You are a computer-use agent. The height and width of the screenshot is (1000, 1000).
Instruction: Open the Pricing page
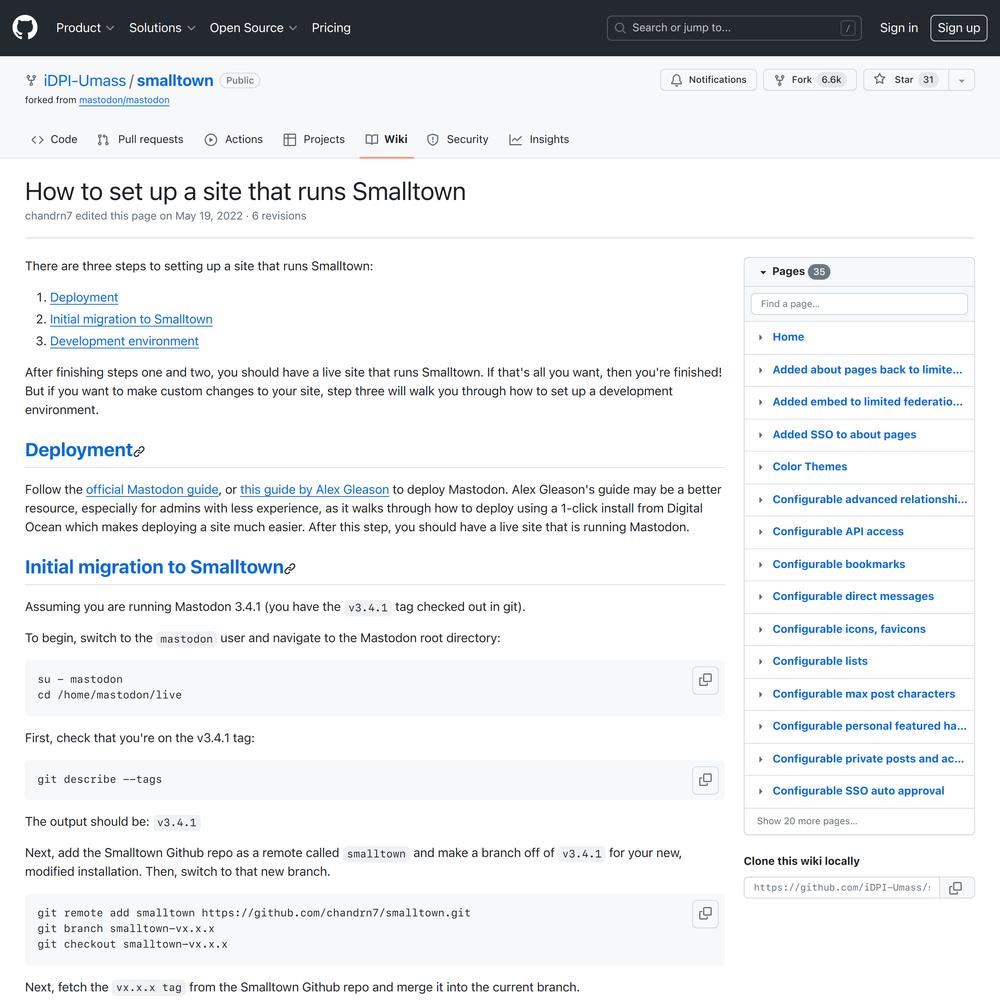click(x=331, y=28)
